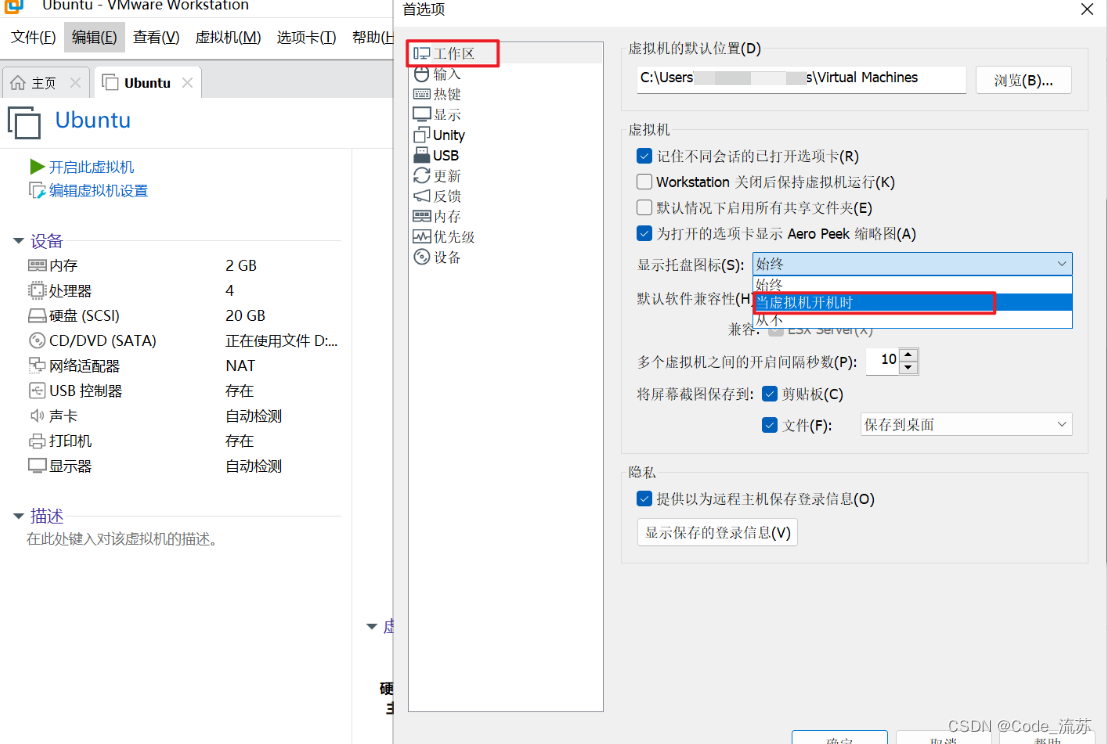Click the 内存 memory device icon in Ubuntu tab

37,265
